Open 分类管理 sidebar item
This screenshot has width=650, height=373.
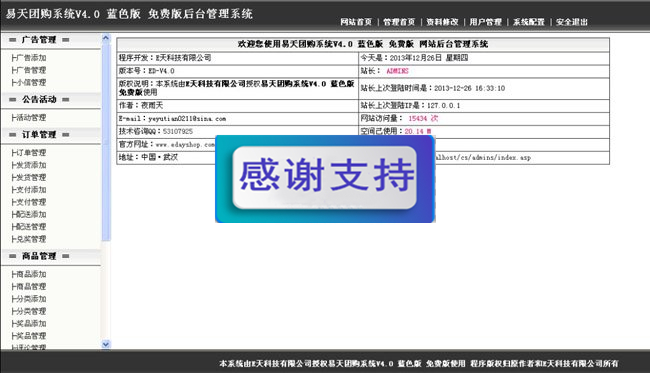tap(29, 311)
